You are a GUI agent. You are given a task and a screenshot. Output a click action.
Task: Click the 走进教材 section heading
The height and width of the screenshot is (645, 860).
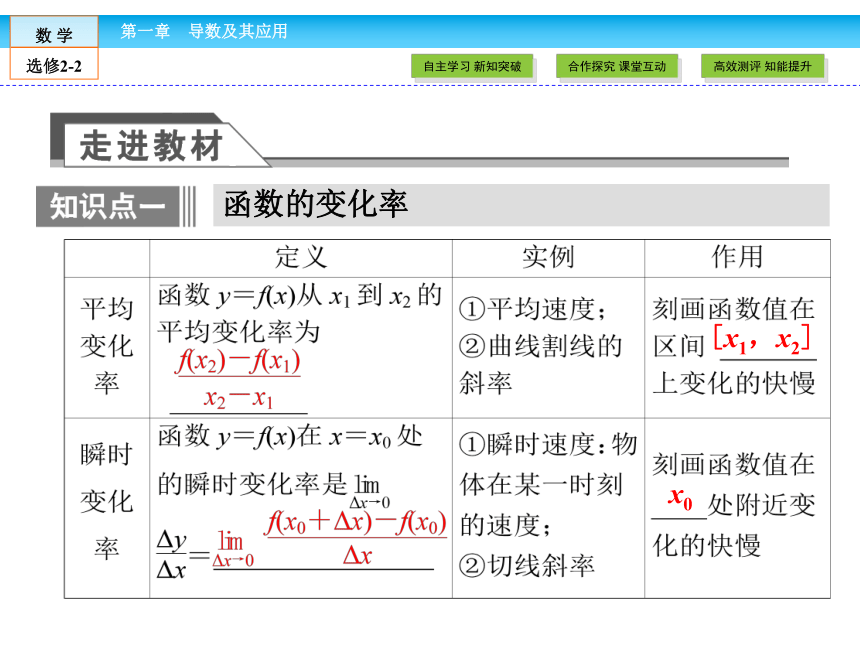(151, 146)
